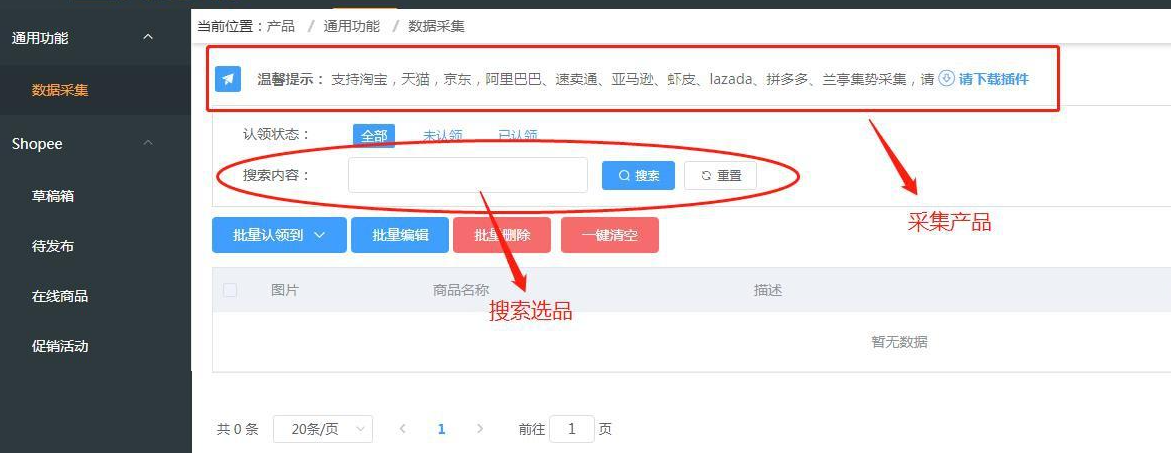1171x453 pixels.
Task: Go to 待发布 in sidebar
Action: coord(52,246)
